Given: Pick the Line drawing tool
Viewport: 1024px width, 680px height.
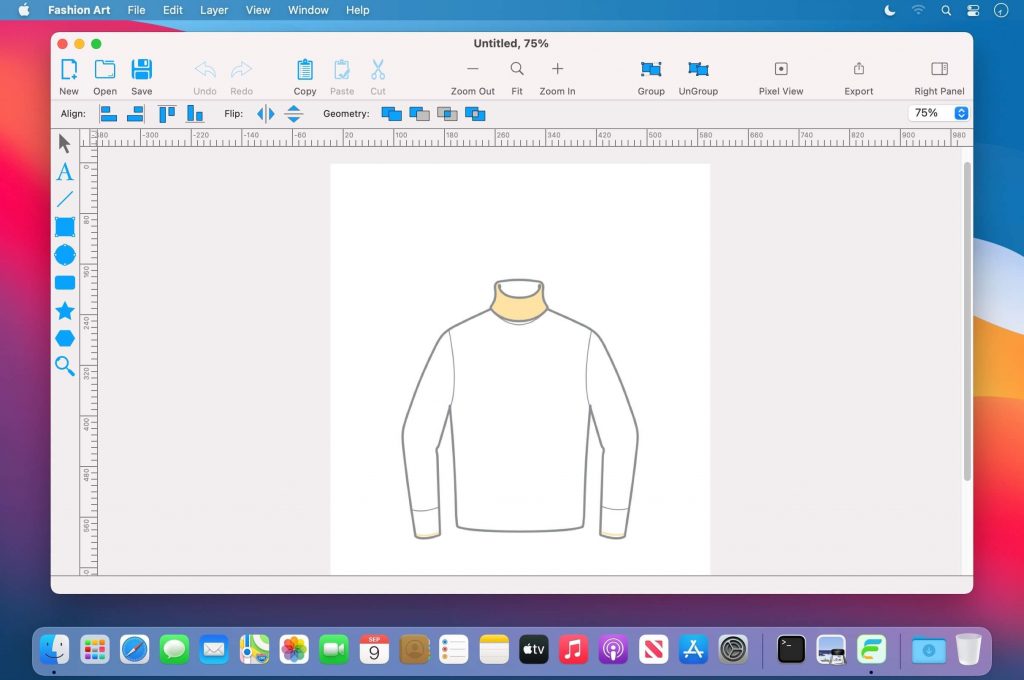Looking at the screenshot, I should pos(65,199).
